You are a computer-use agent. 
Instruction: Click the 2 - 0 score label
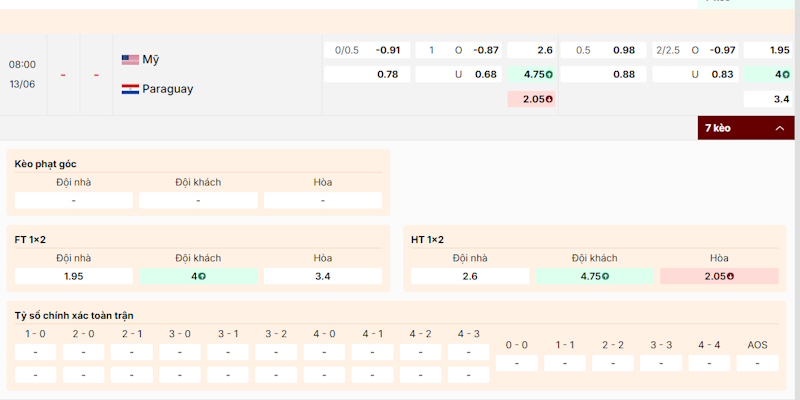83,334
